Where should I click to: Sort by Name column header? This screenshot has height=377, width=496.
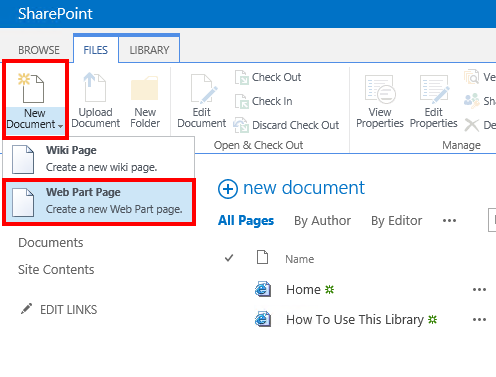(x=300, y=259)
